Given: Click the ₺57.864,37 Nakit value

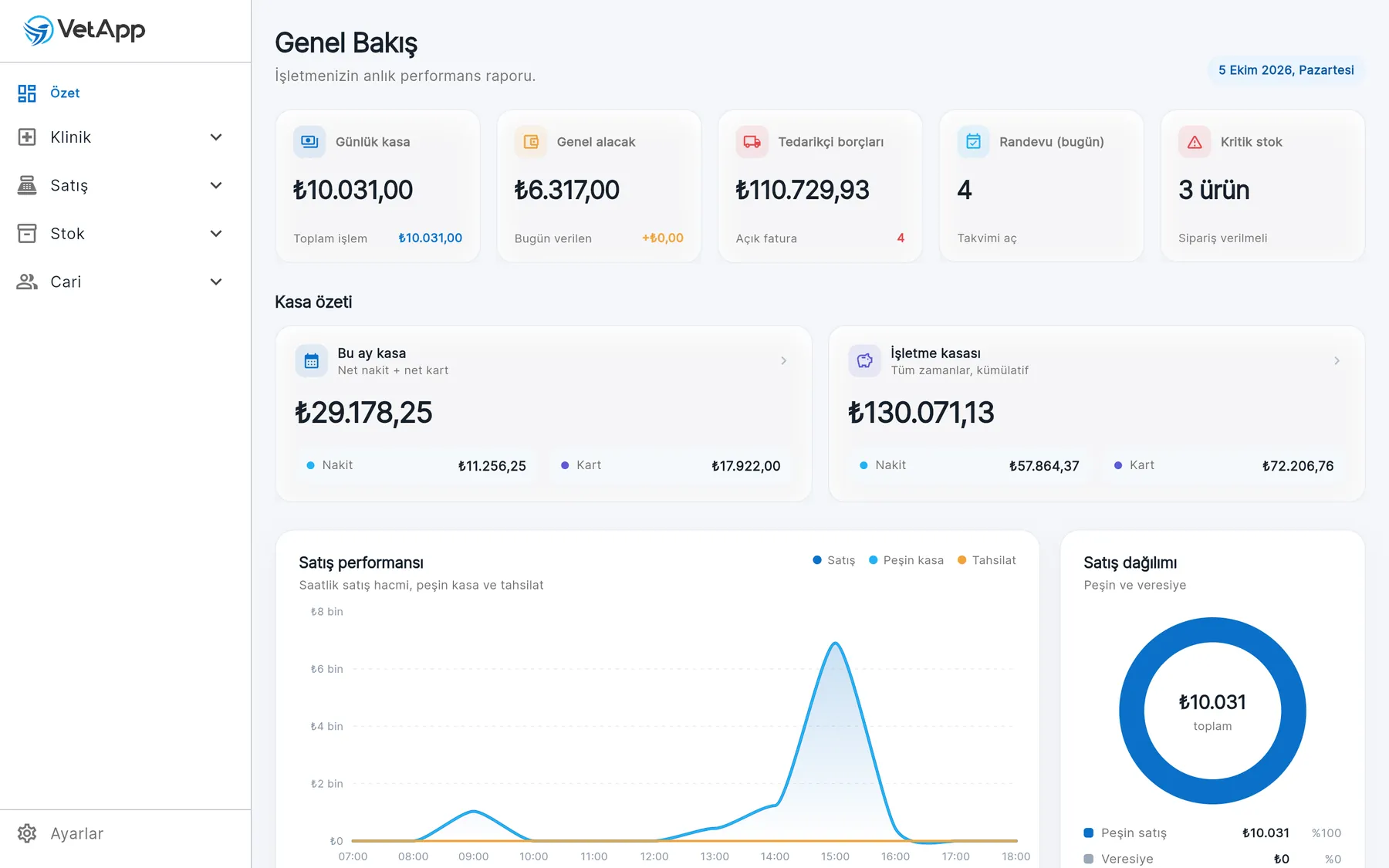Looking at the screenshot, I should pyautogui.click(x=1044, y=466).
